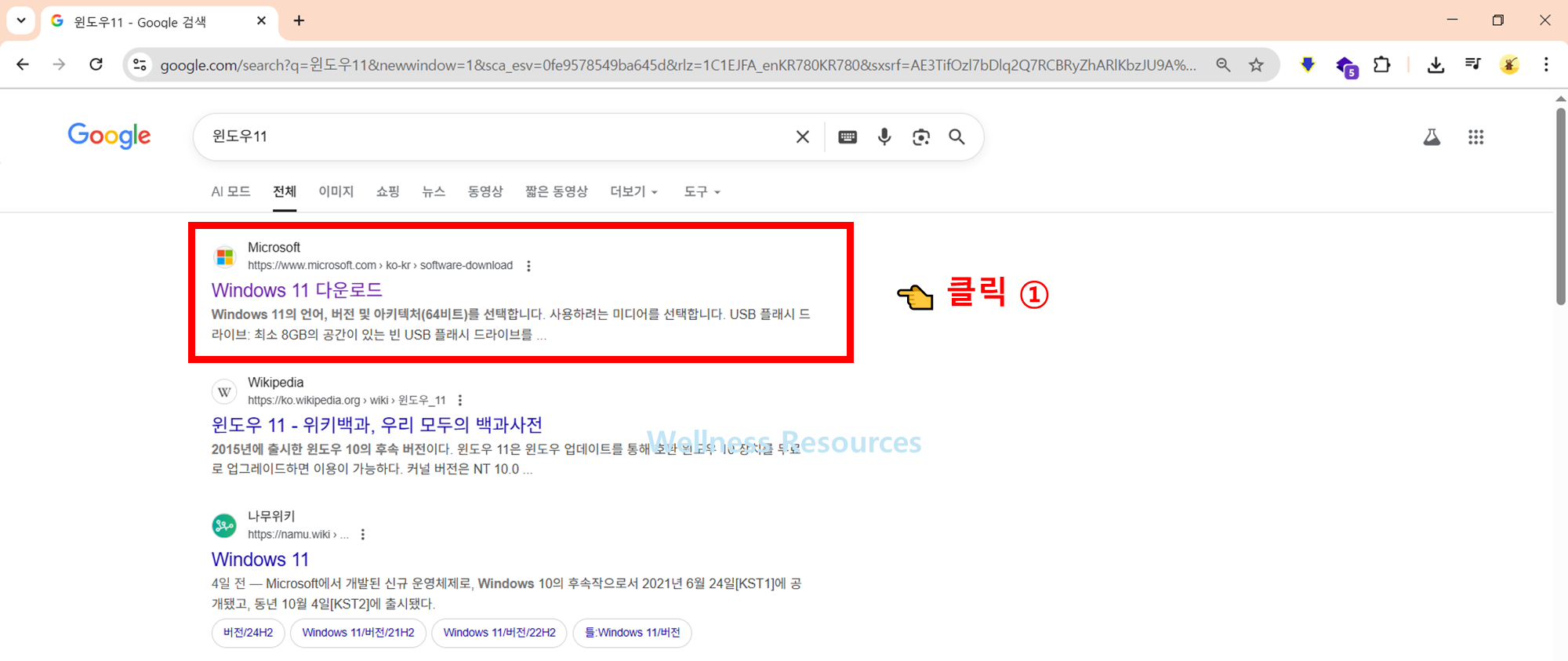
Task: Open the Chrome profile avatar
Action: (x=1509, y=64)
